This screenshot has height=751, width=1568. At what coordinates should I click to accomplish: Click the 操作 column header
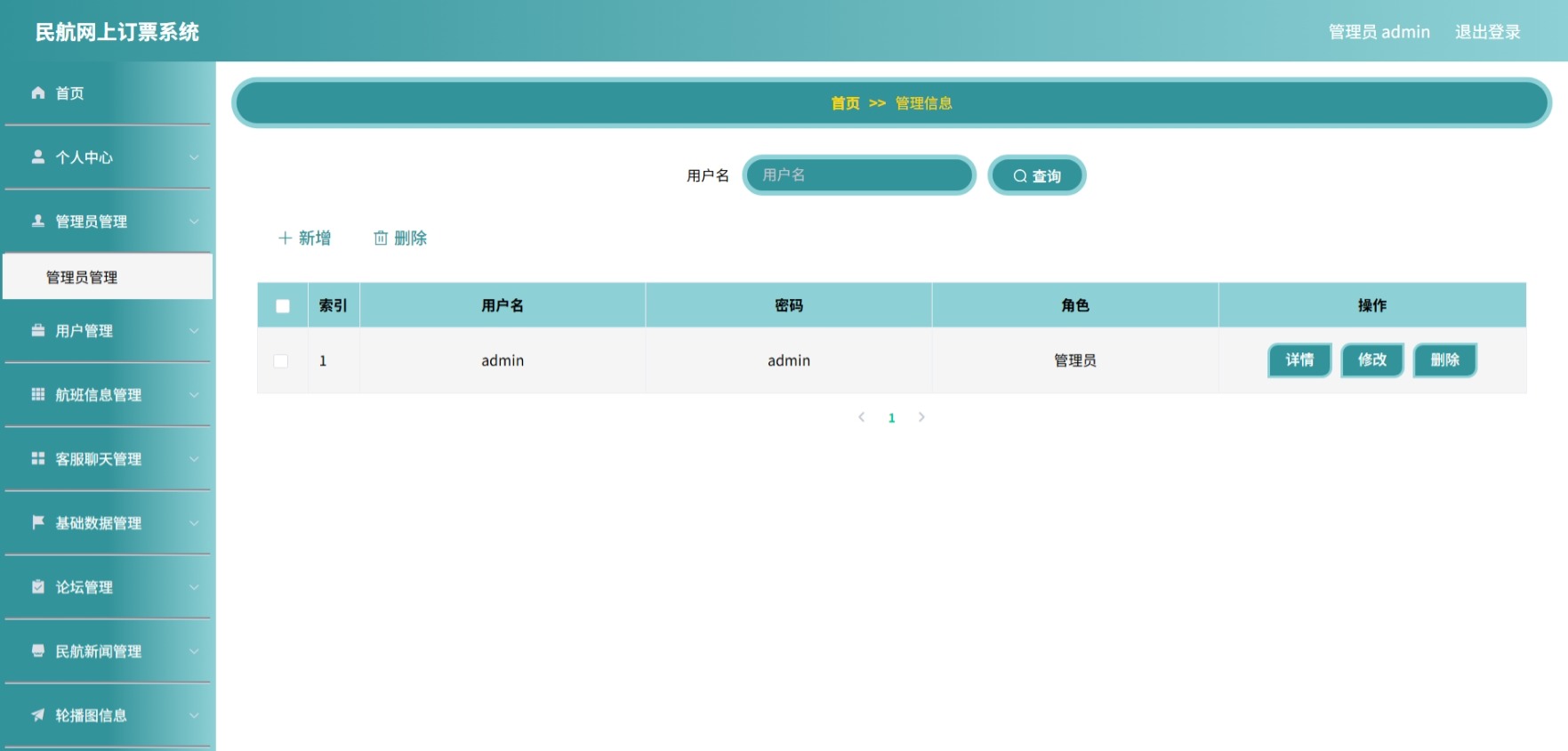pyautogui.click(x=1372, y=305)
